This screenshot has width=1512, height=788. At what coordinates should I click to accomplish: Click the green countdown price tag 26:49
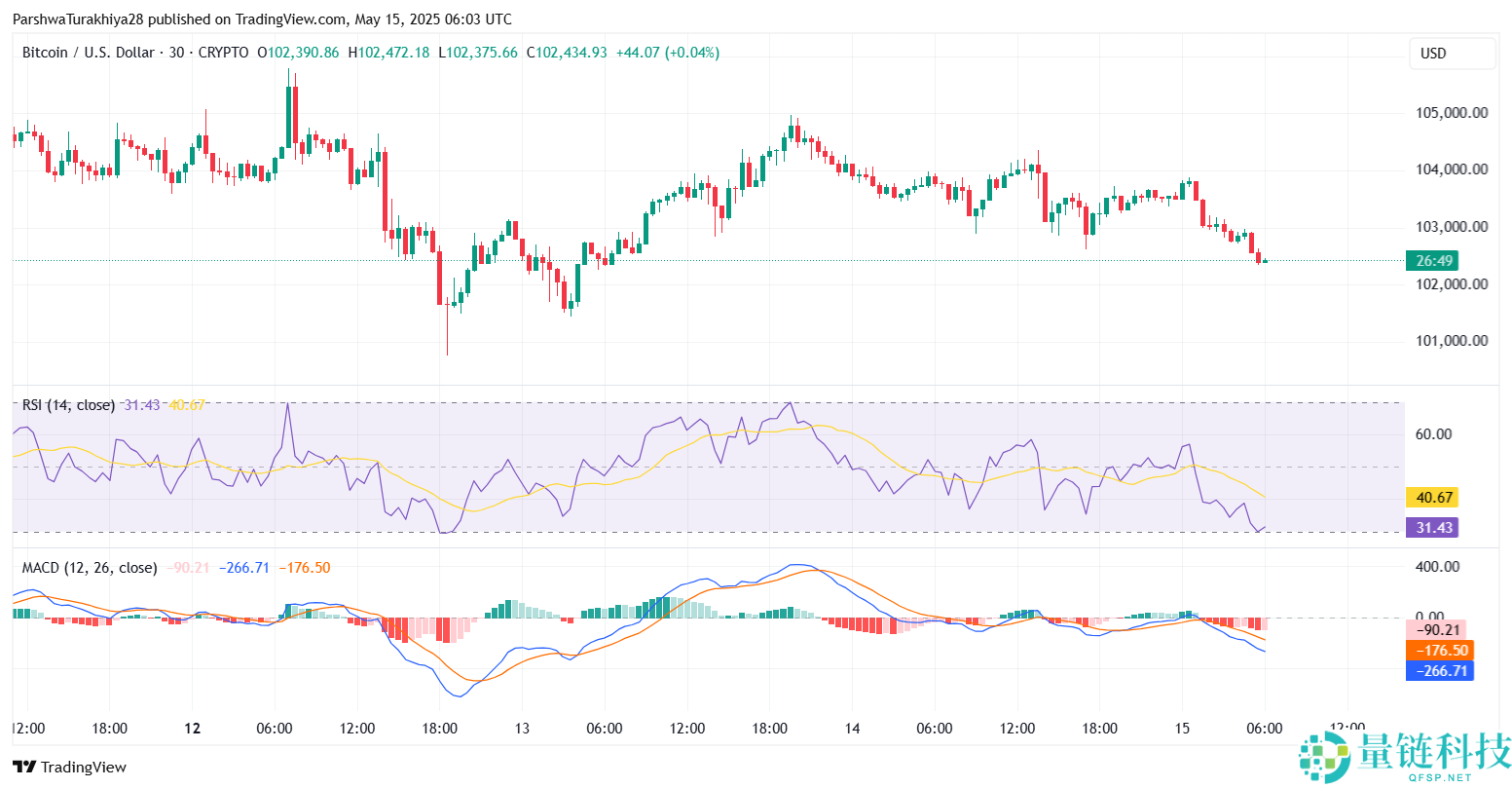pyautogui.click(x=1435, y=260)
